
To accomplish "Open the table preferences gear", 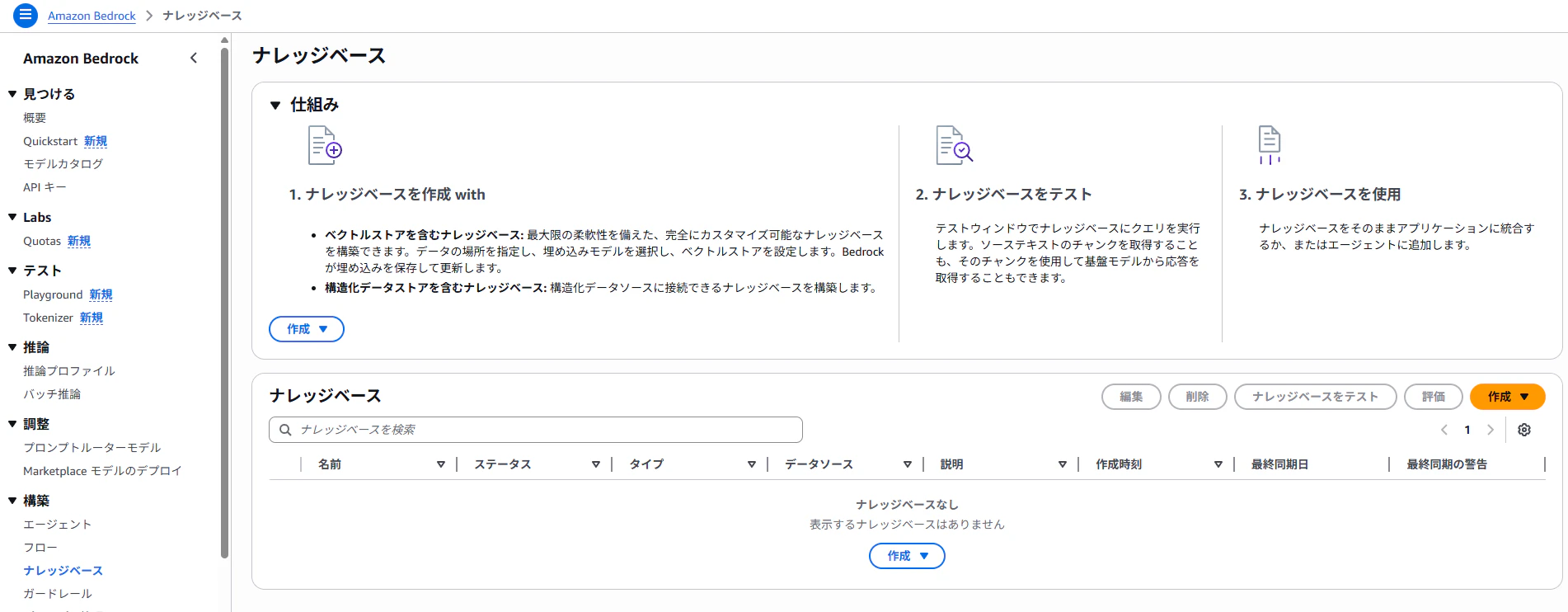I will 1524,430.
